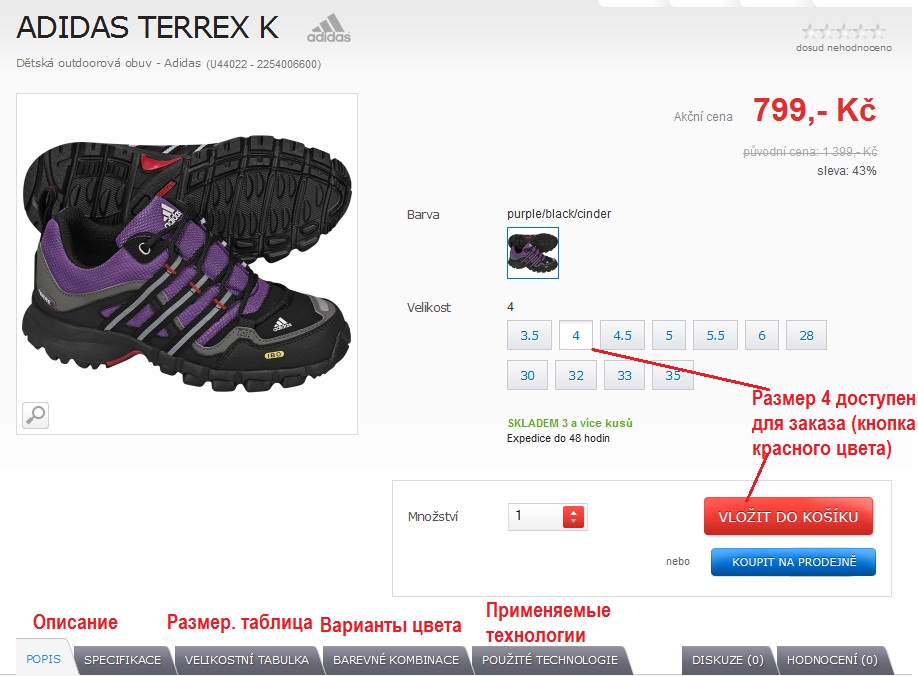Viewport: 918px width, 676px height.
Task: Open the Specifikace tab
Action: coord(122,660)
